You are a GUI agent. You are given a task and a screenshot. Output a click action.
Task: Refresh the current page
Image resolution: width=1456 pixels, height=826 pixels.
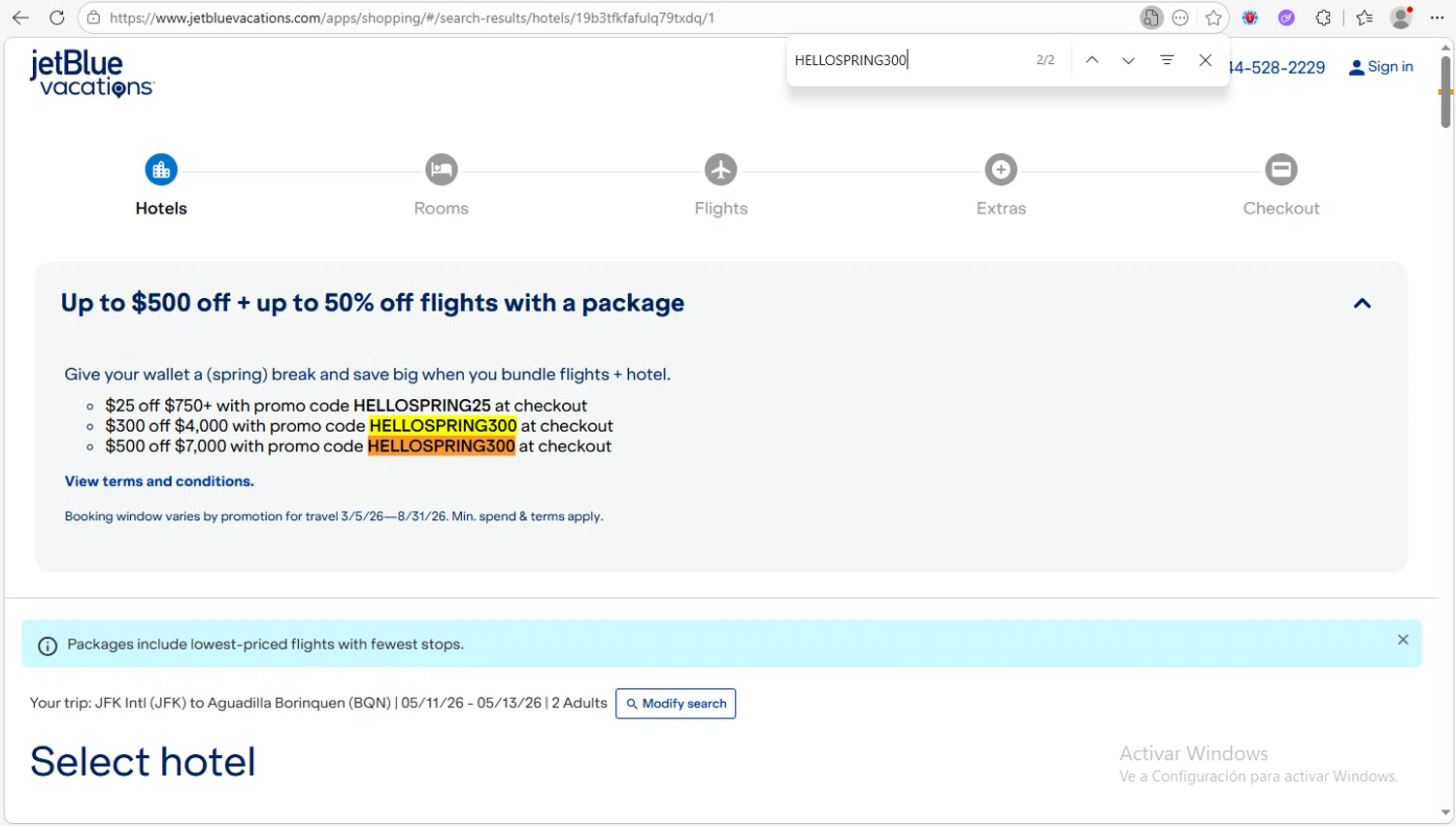57,17
